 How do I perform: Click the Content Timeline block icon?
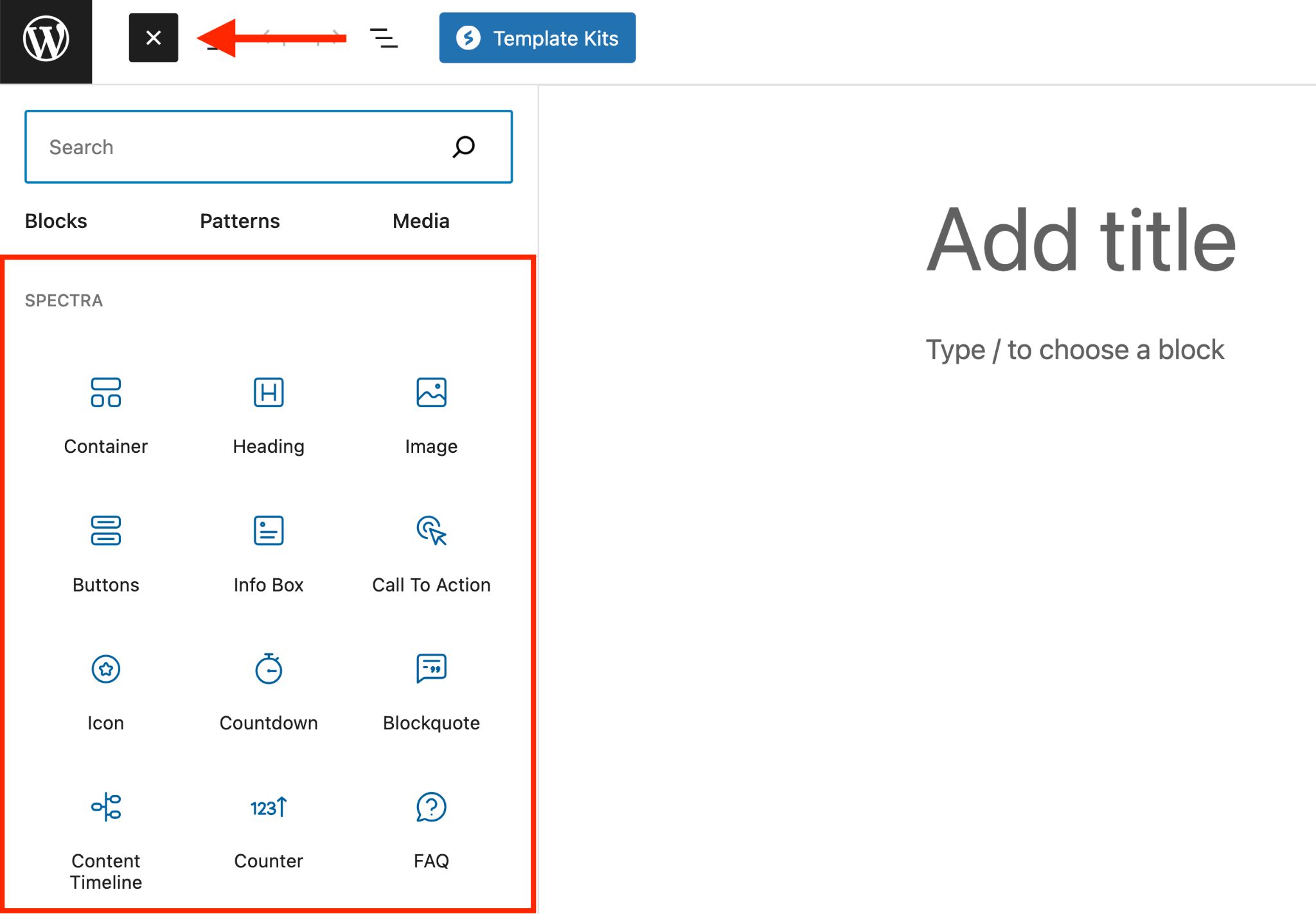point(107,808)
